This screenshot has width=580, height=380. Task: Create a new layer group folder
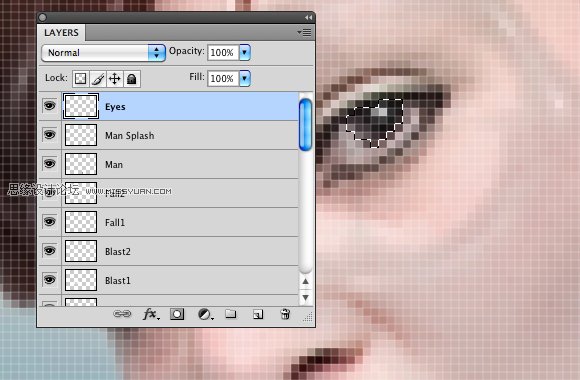[231, 314]
